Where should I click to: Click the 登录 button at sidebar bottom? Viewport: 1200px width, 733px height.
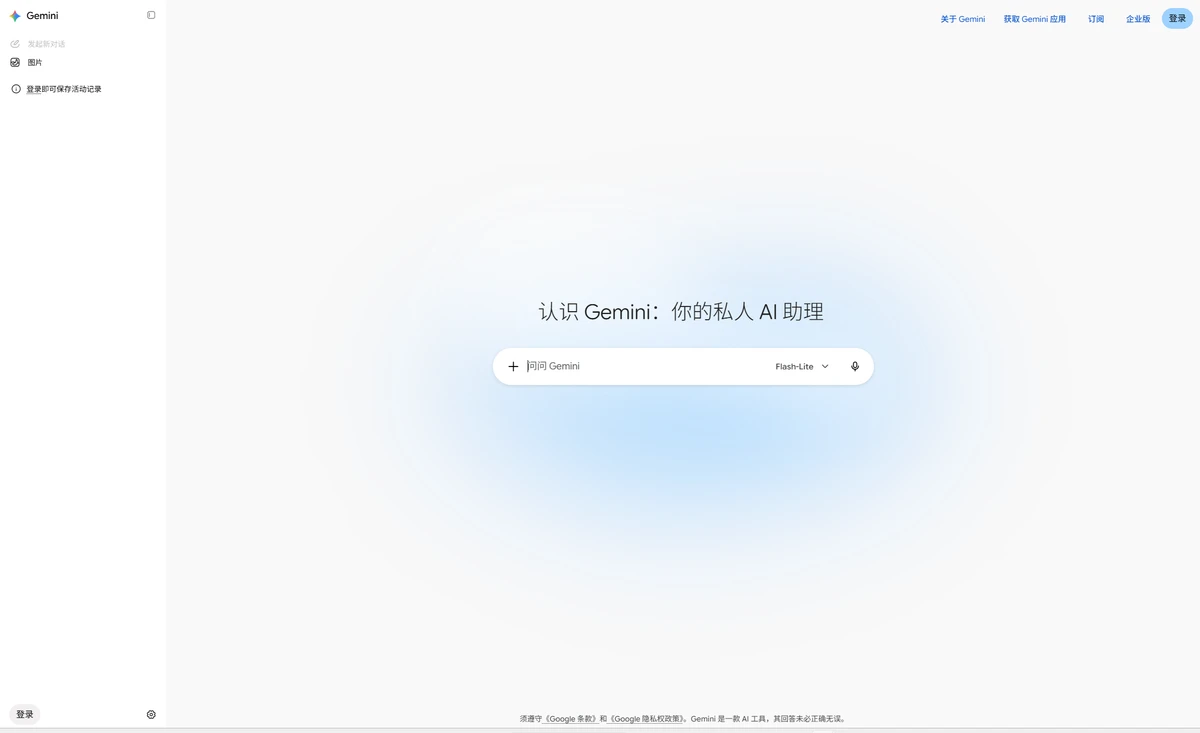pyautogui.click(x=25, y=714)
